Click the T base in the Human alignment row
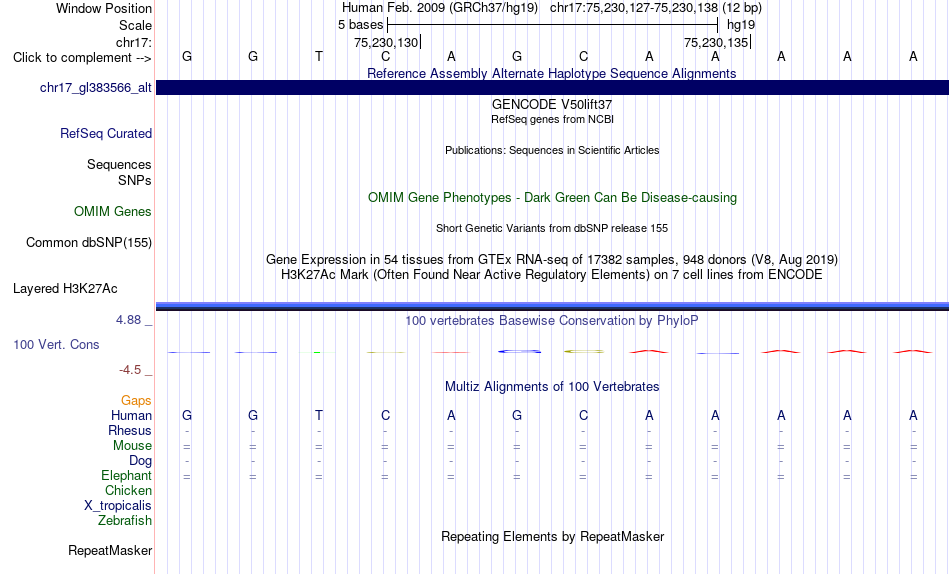Screen dimensions: 950x574 pos(319,415)
